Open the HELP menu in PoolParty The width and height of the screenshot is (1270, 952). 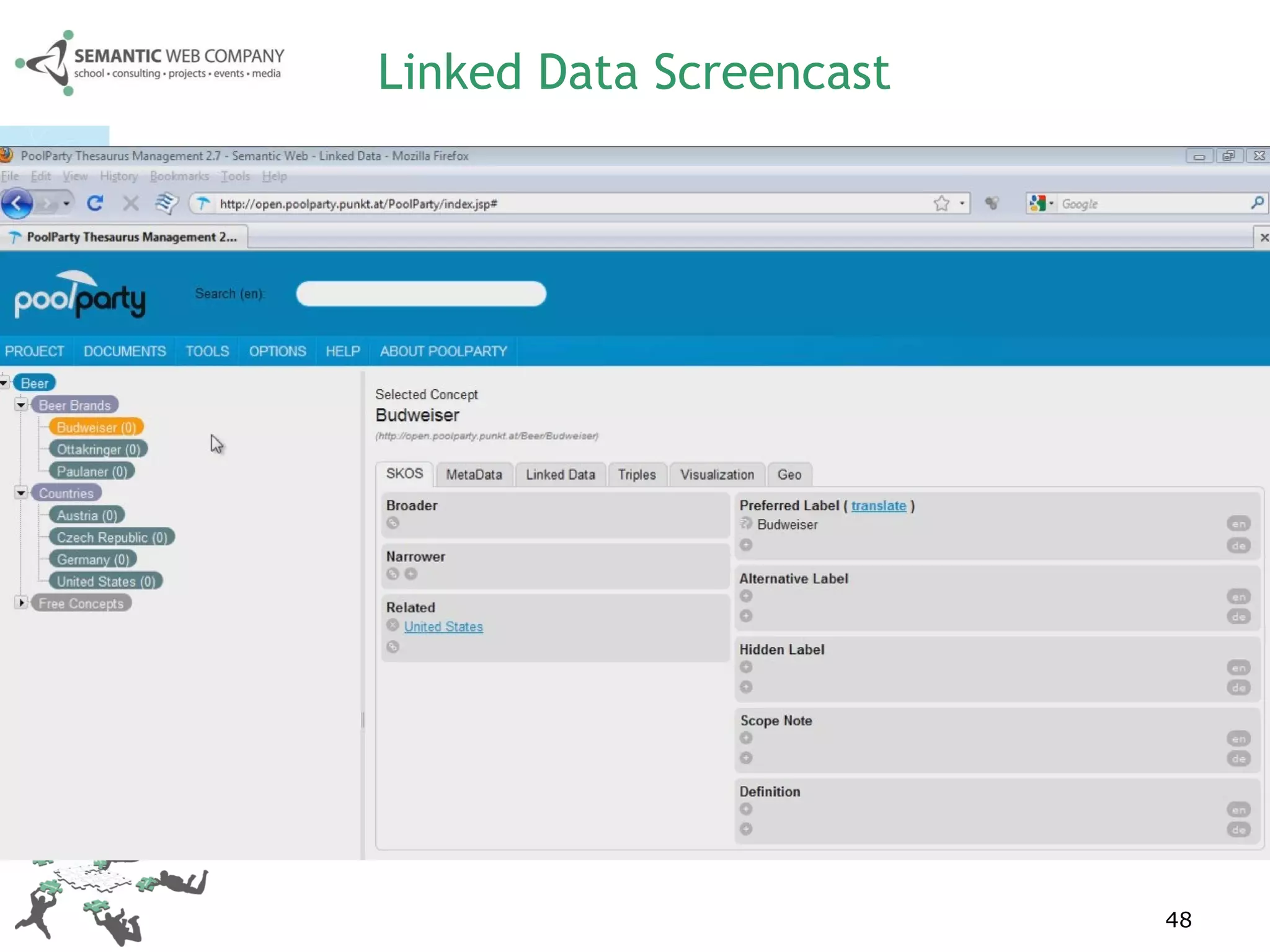343,351
